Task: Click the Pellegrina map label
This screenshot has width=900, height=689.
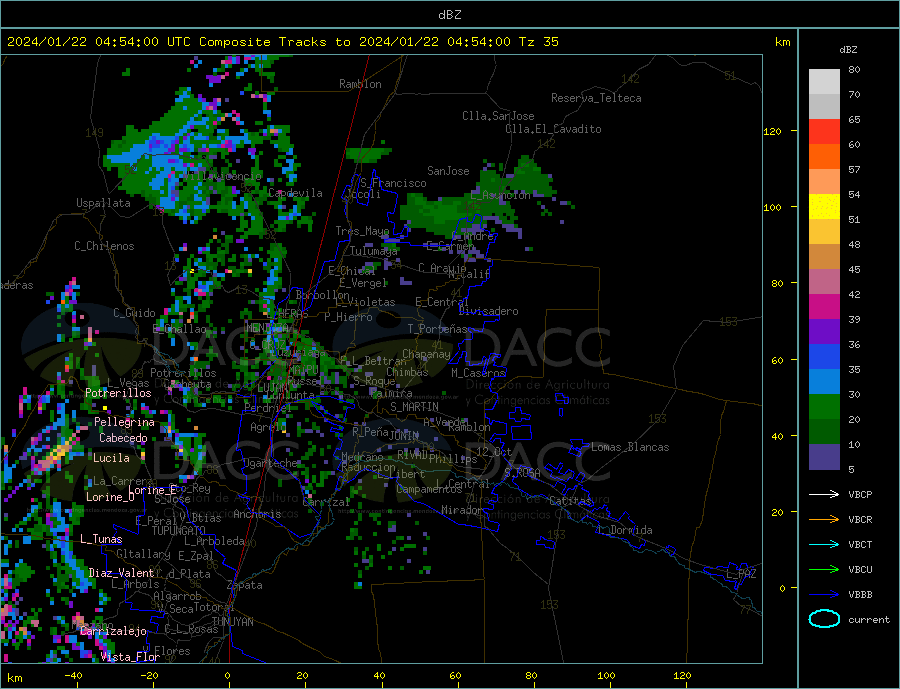Action: coord(125,422)
